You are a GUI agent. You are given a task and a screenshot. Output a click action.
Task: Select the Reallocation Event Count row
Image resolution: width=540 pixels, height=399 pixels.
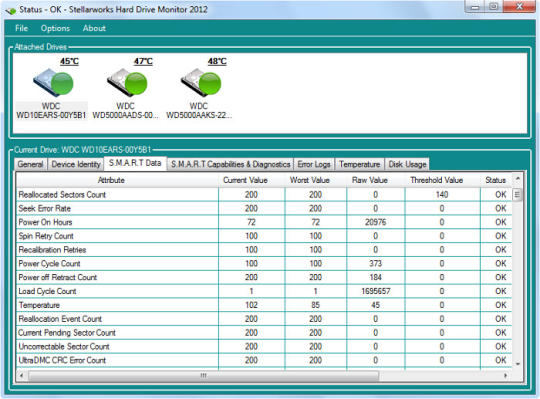click(x=264, y=319)
